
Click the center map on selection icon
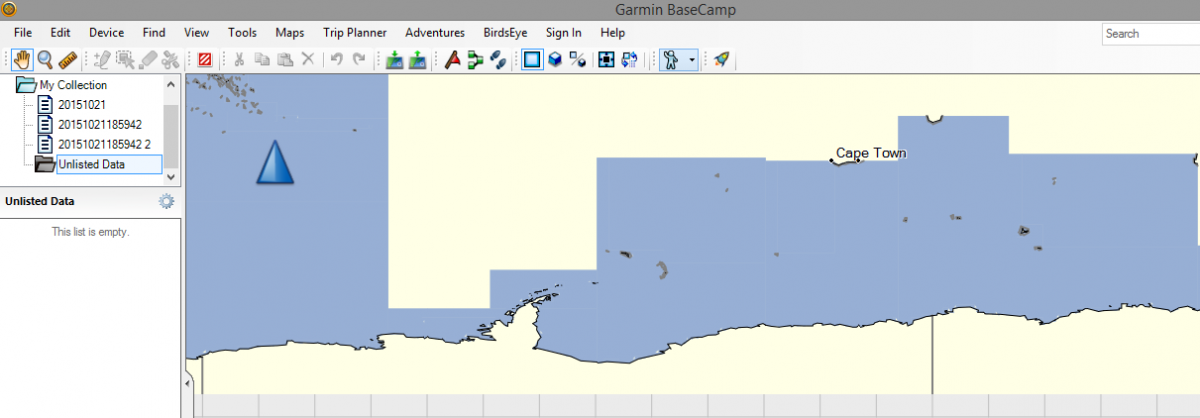[606, 59]
